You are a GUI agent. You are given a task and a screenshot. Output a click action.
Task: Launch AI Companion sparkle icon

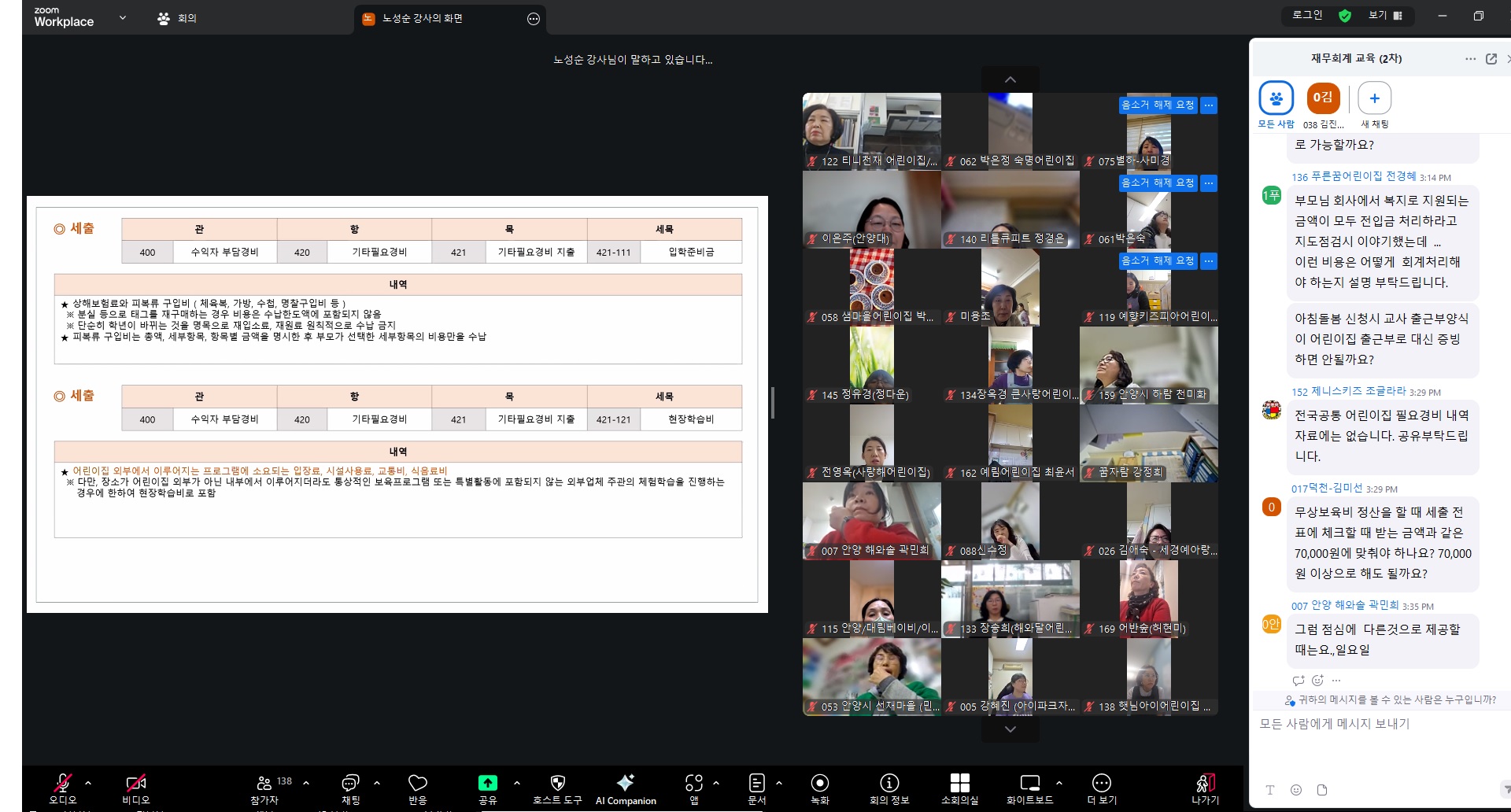(x=626, y=783)
